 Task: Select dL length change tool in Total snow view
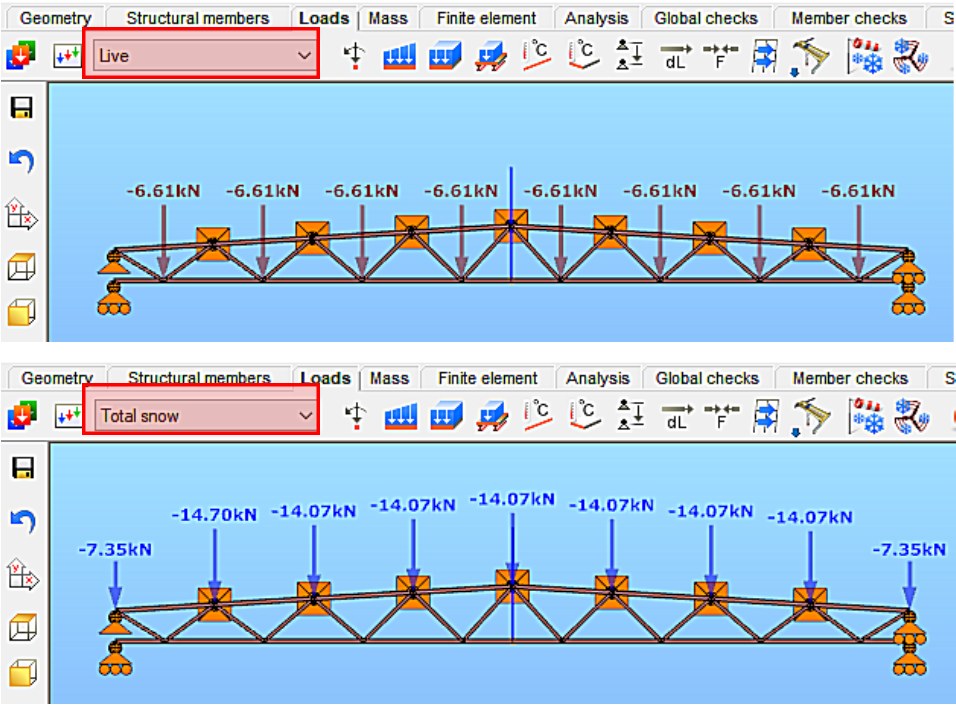click(677, 416)
